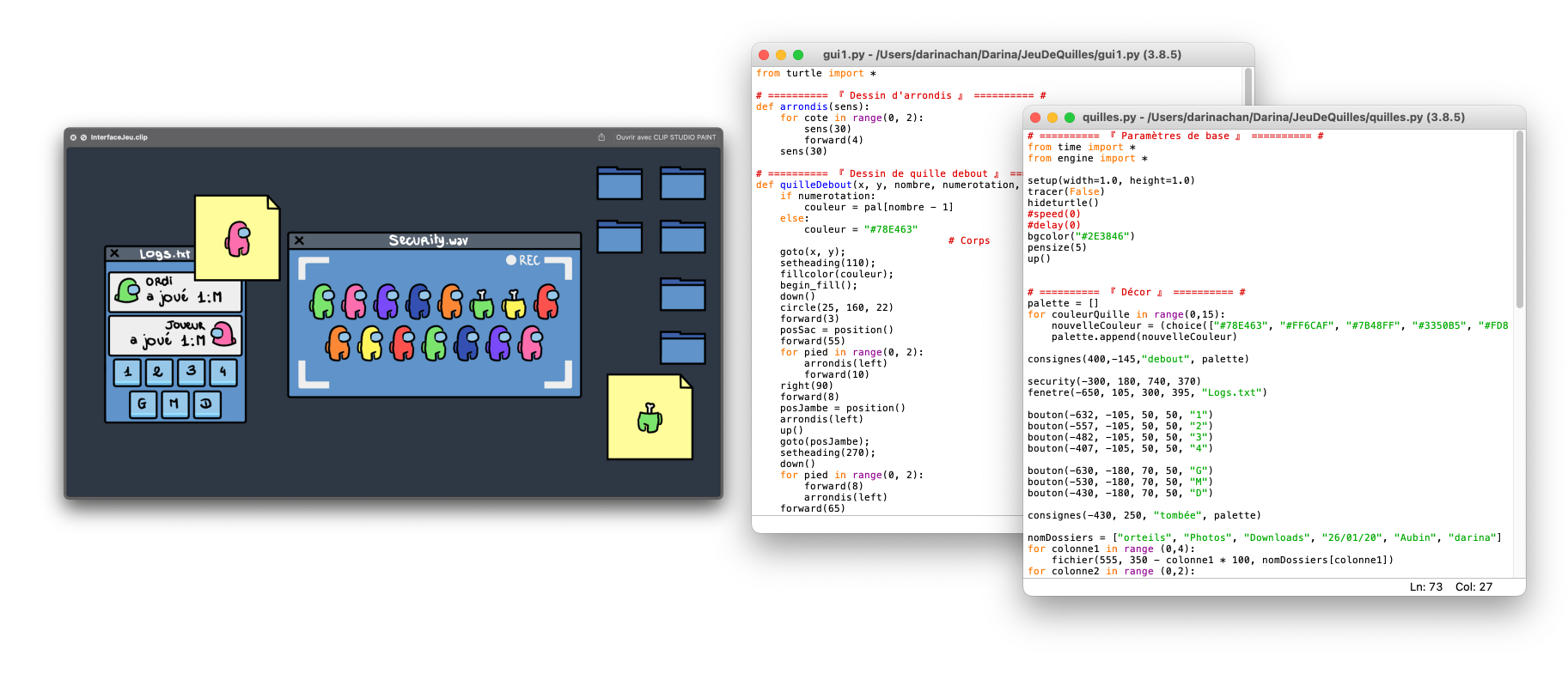Select the G button in the Logs.txt panel
The image size is (1568, 686).
pyautogui.click(x=143, y=404)
